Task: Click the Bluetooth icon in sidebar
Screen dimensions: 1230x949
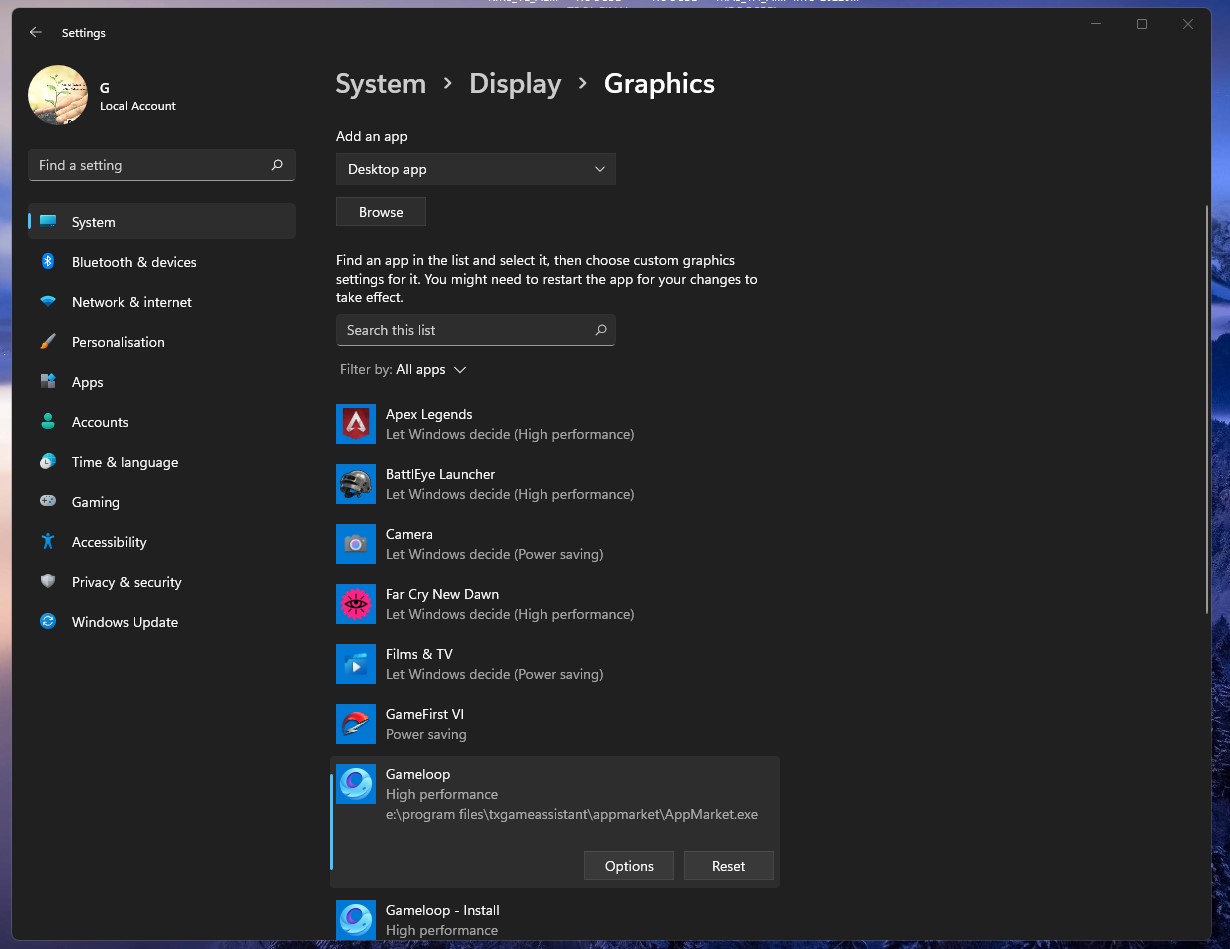Action: pos(48,261)
